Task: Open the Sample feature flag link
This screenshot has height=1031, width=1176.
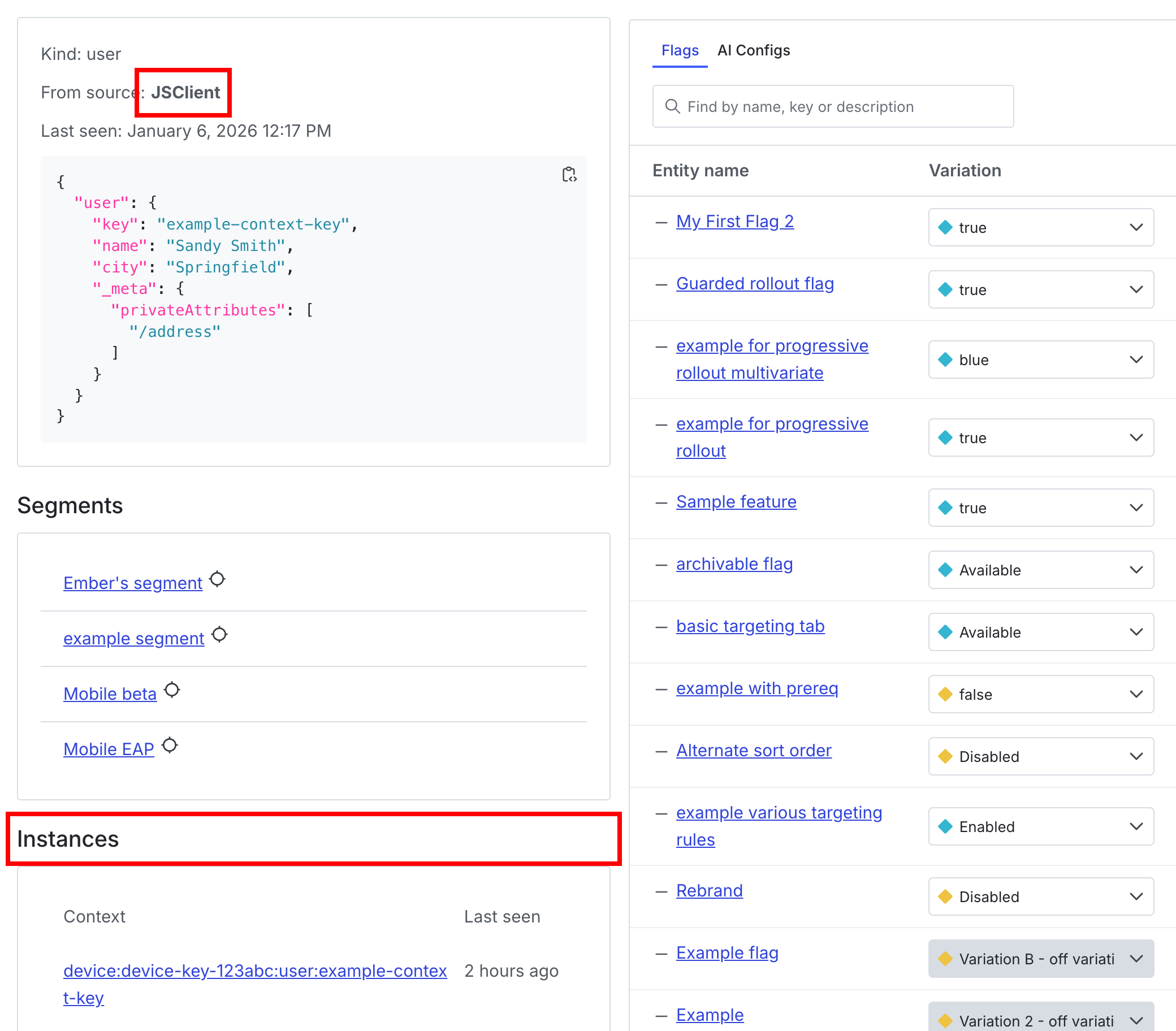Action: 736,501
